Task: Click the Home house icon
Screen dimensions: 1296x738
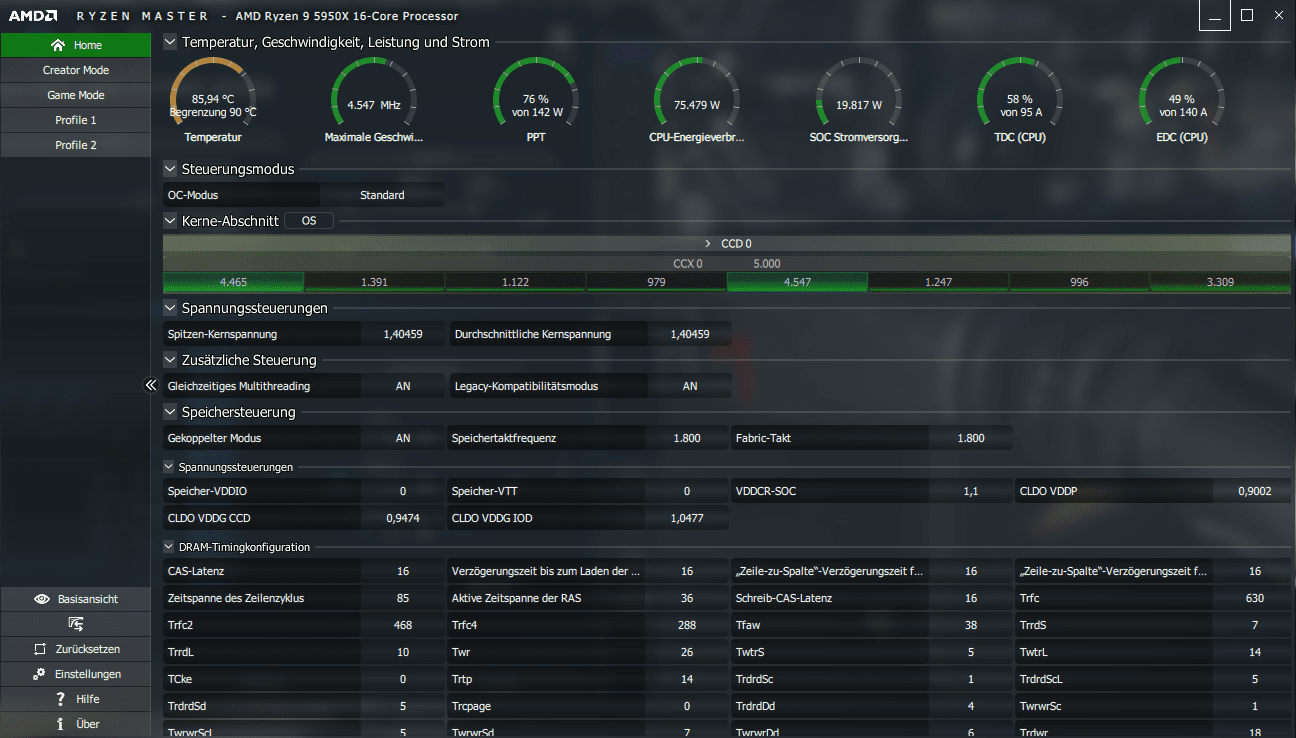Action: point(58,45)
